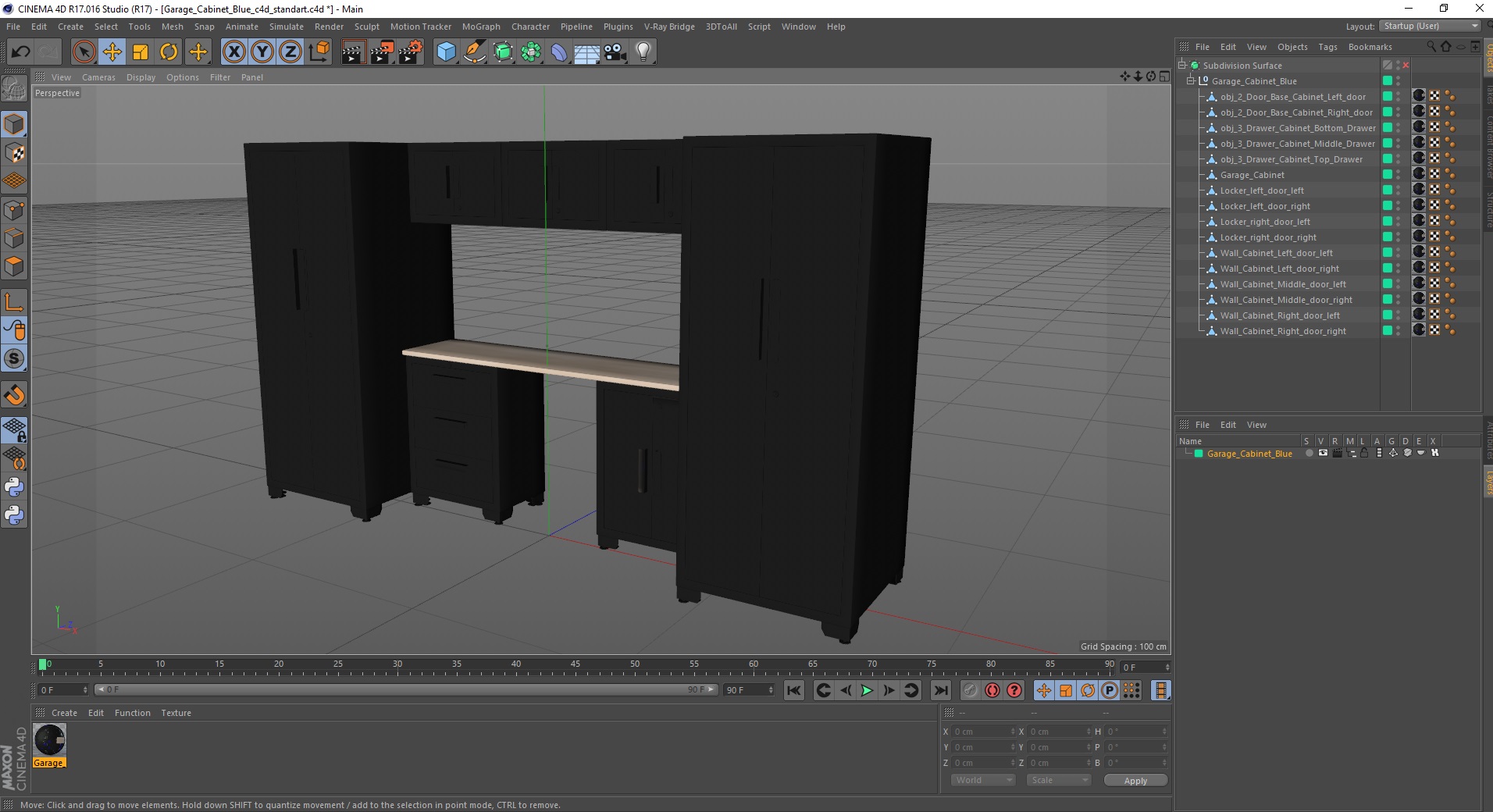
Task: Click the timeline range slider bar
Action: (x=405, y=689)
